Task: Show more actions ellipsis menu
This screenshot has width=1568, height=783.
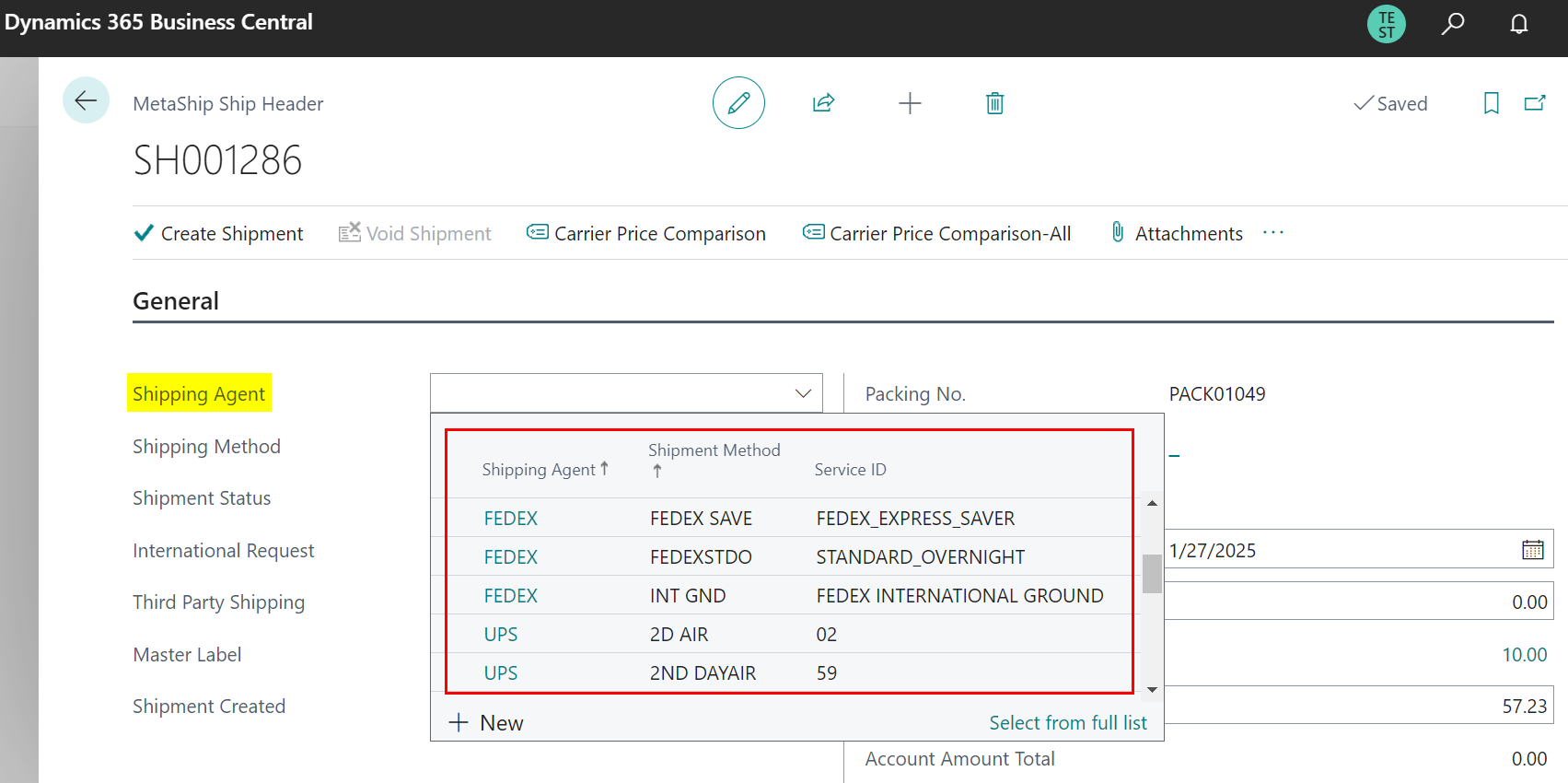Action: coord(1273,233)
